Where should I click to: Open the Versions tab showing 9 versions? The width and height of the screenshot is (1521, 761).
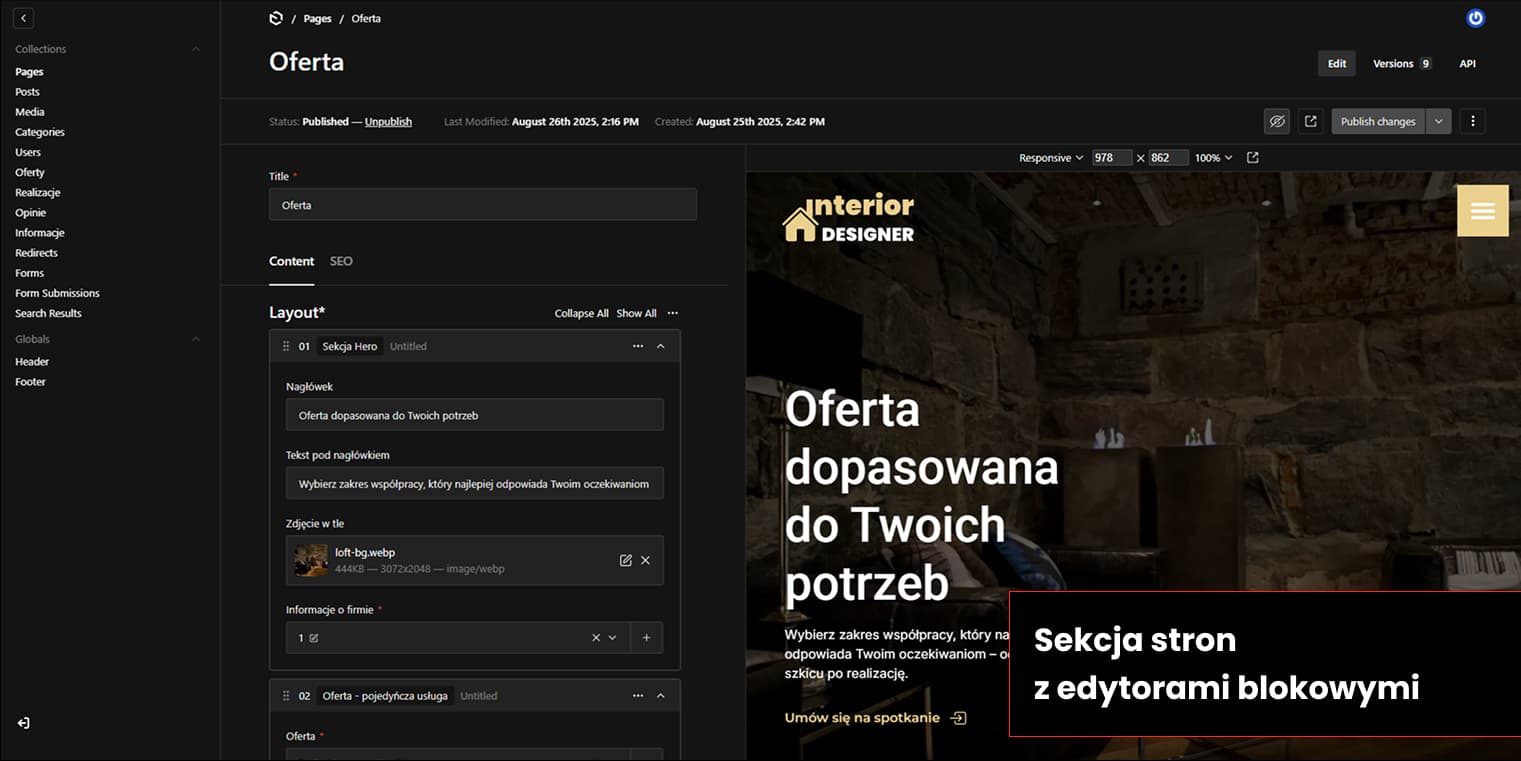[1395, 63]
